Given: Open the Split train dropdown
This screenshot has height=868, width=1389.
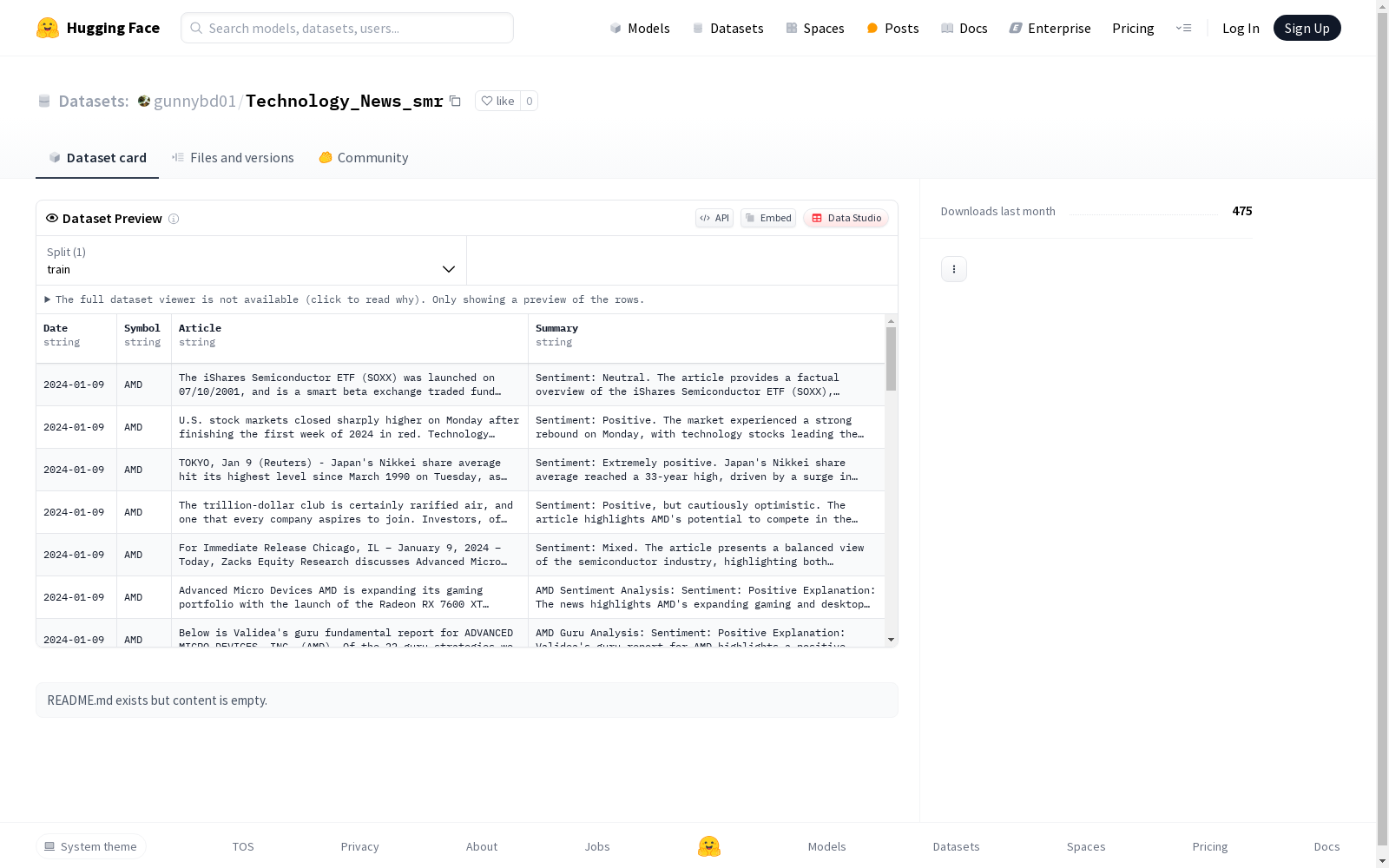Looking at the screenshot, I should click(252, 260).
